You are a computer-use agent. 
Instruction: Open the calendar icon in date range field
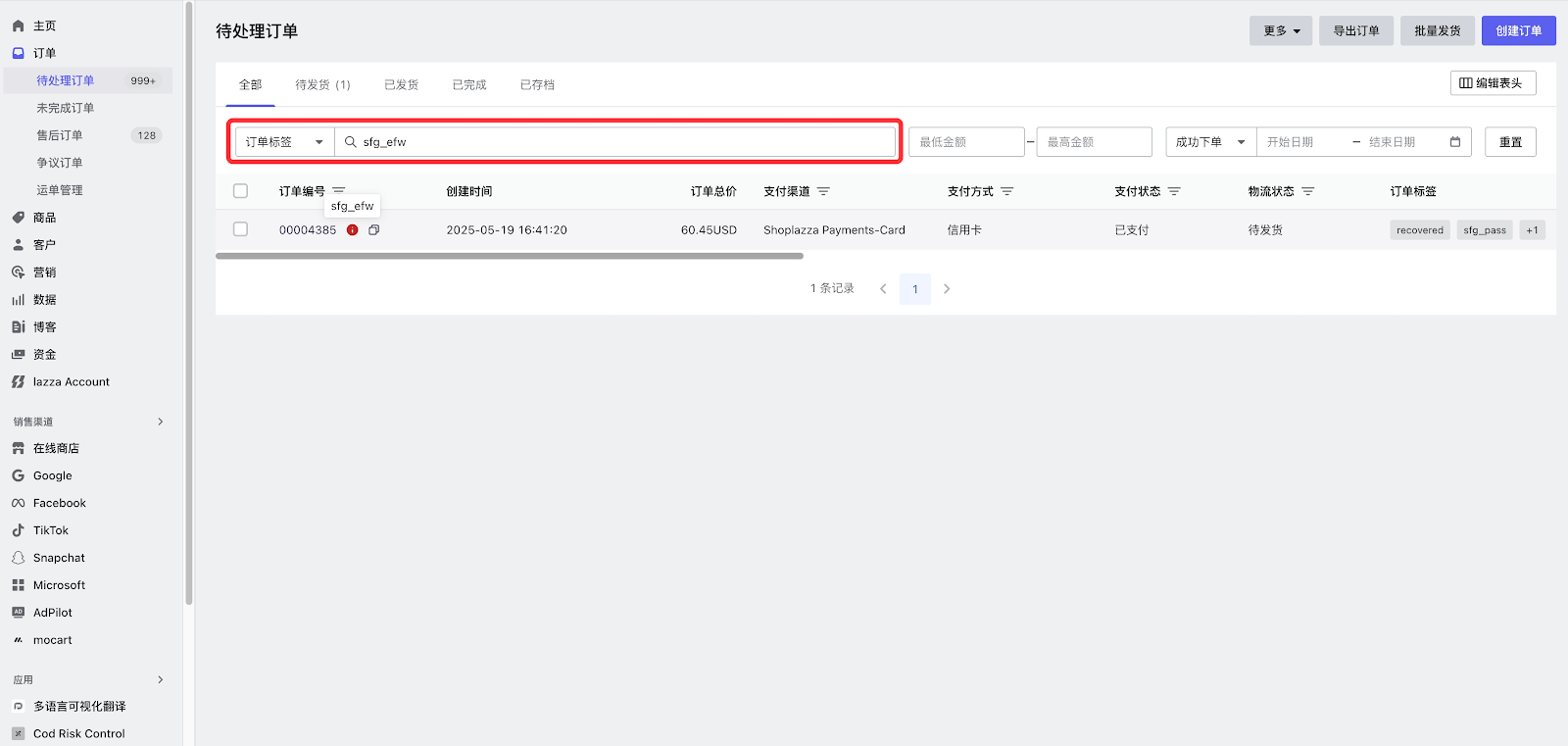click(1455, 142)
